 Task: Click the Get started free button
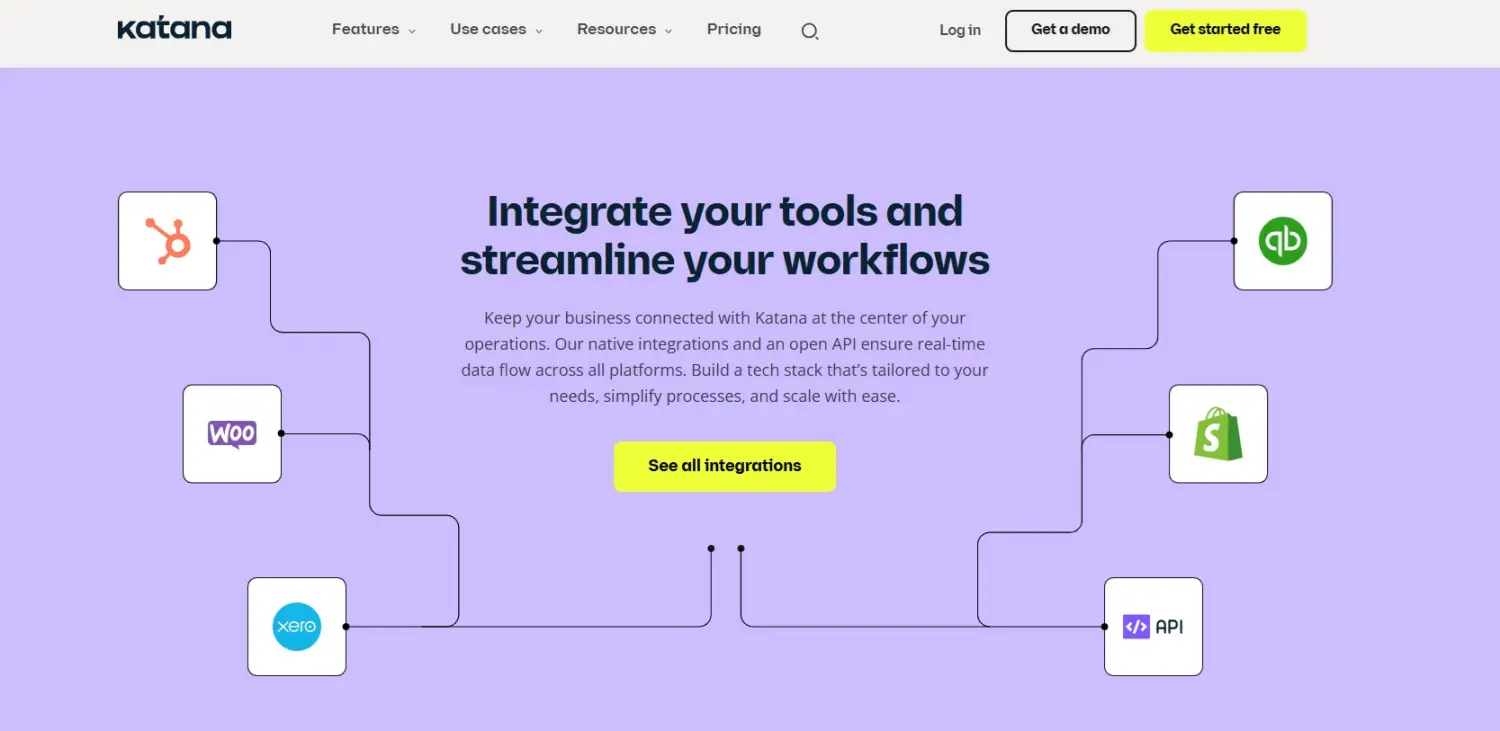(1225, 30)
